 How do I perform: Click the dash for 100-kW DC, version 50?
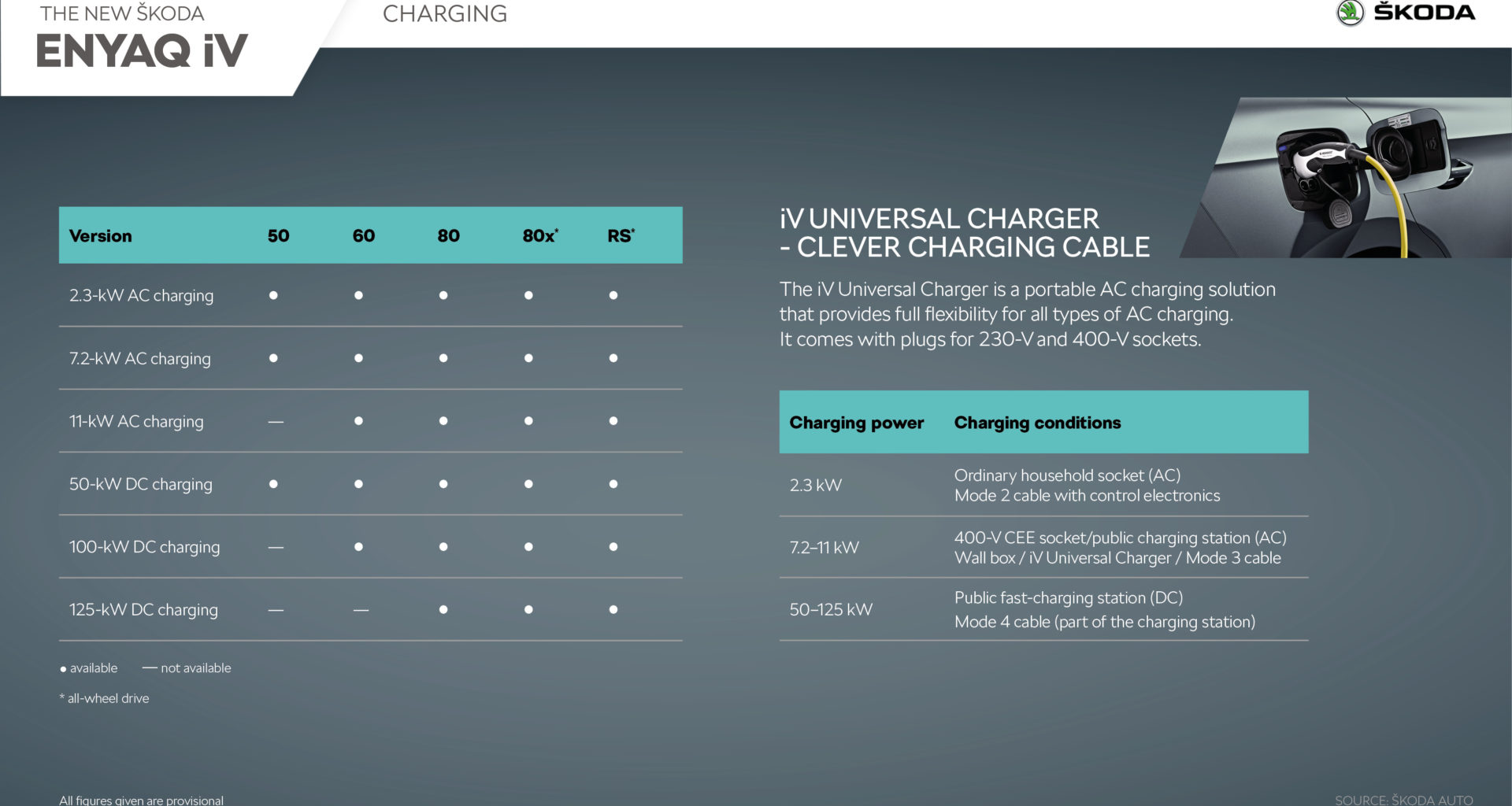click(x=276, y=547)
